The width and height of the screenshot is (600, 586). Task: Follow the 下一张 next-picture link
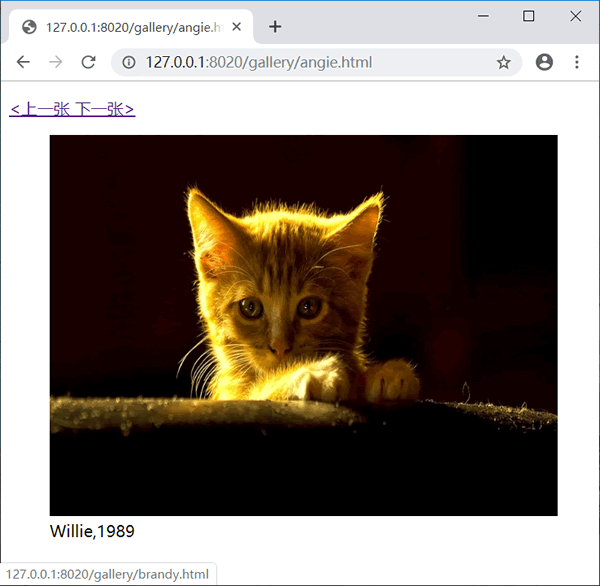[104, 109]
